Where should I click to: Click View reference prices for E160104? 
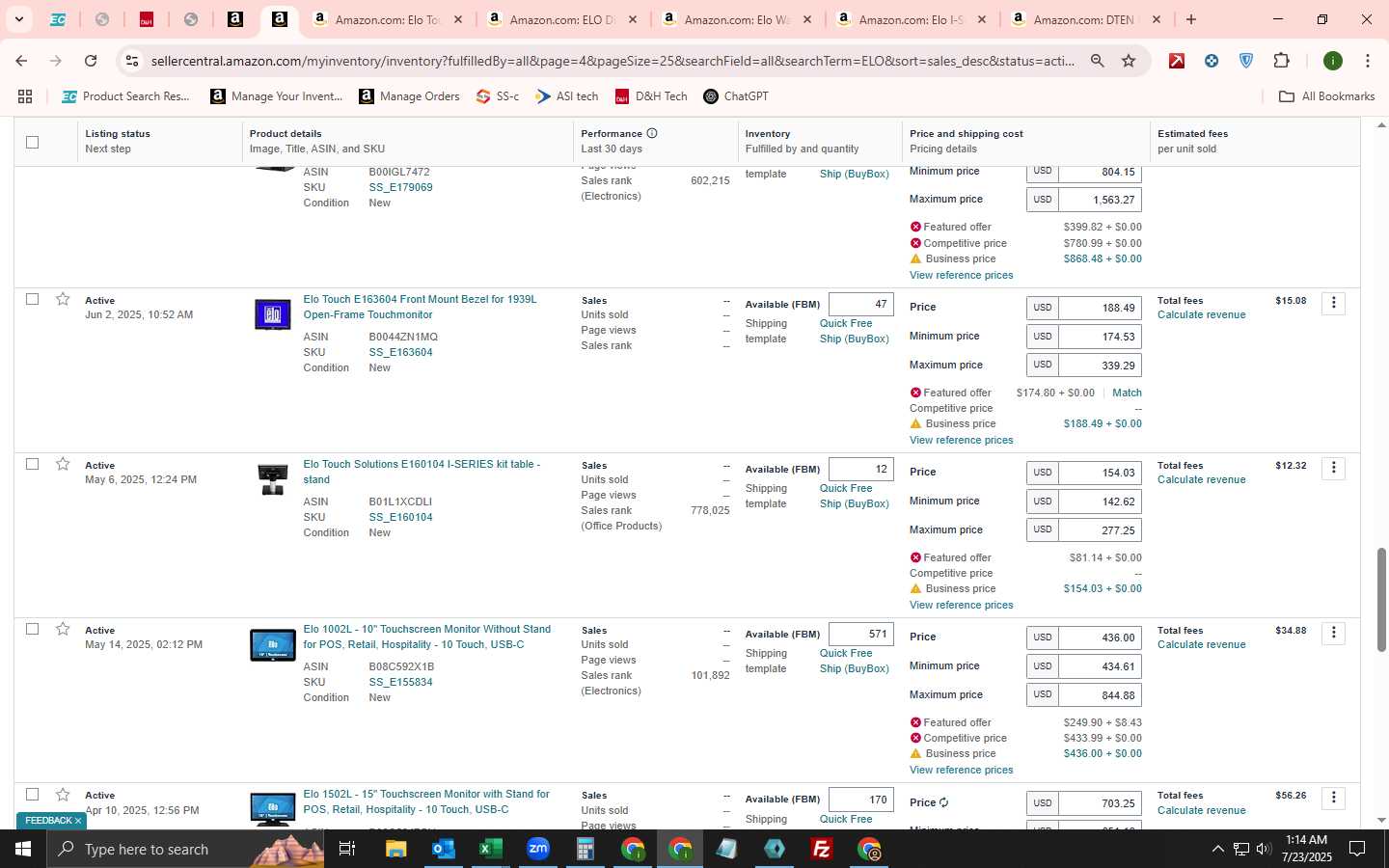click(961, 605)
